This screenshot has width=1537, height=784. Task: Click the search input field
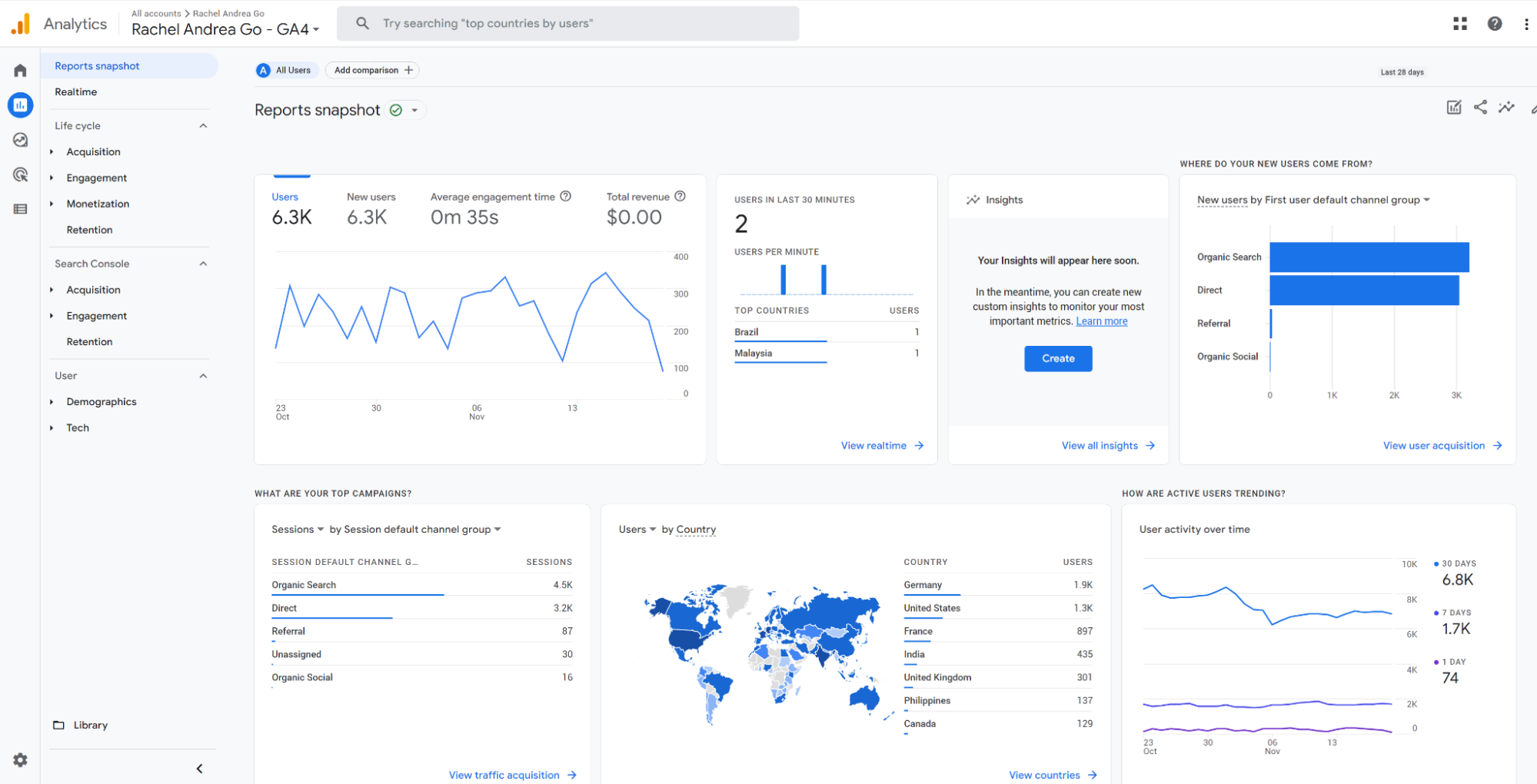point(568,24)
